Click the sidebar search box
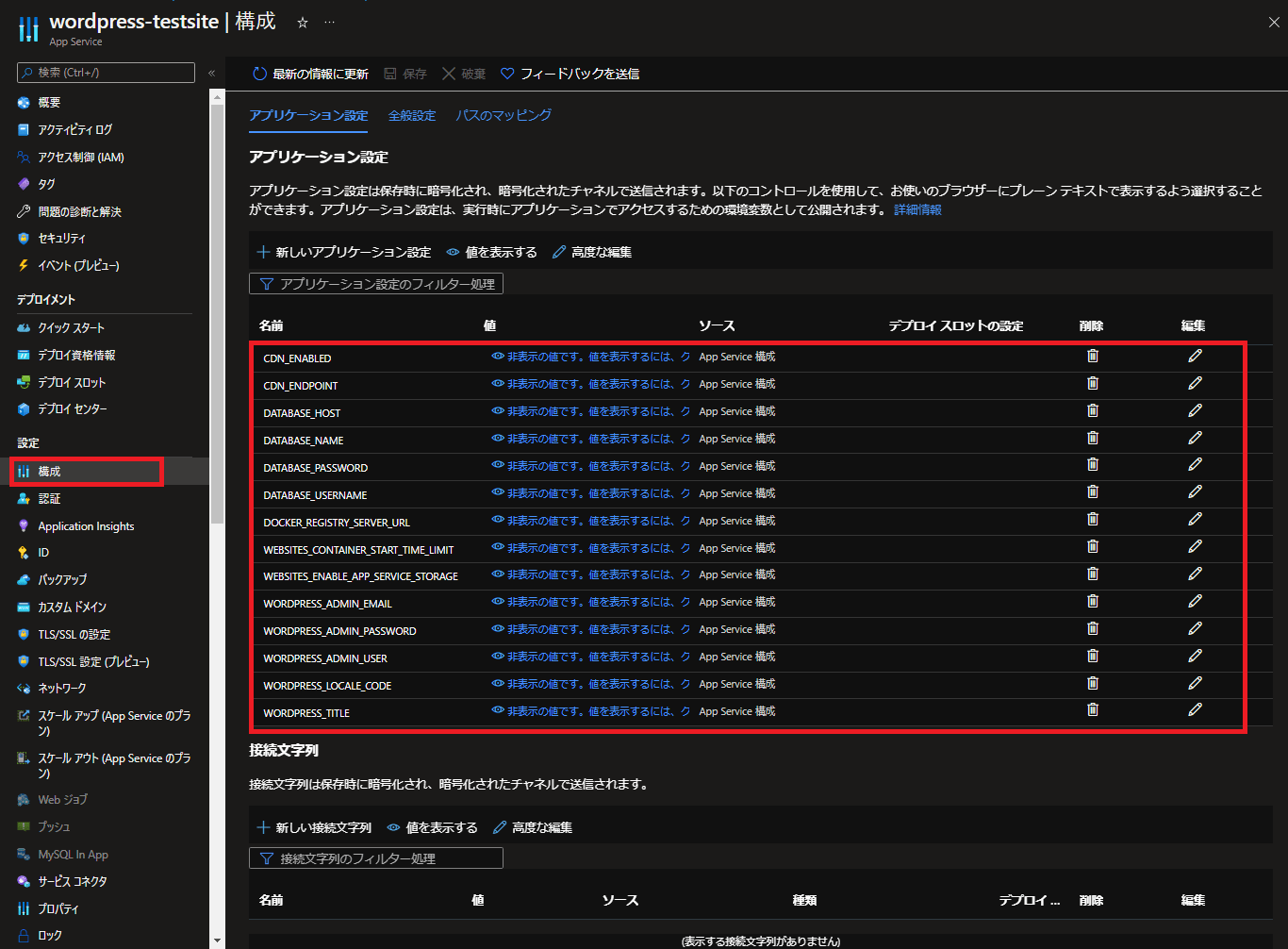This screenshot has width=1288, height=949. pyautogui.click(x=106, y=73)
